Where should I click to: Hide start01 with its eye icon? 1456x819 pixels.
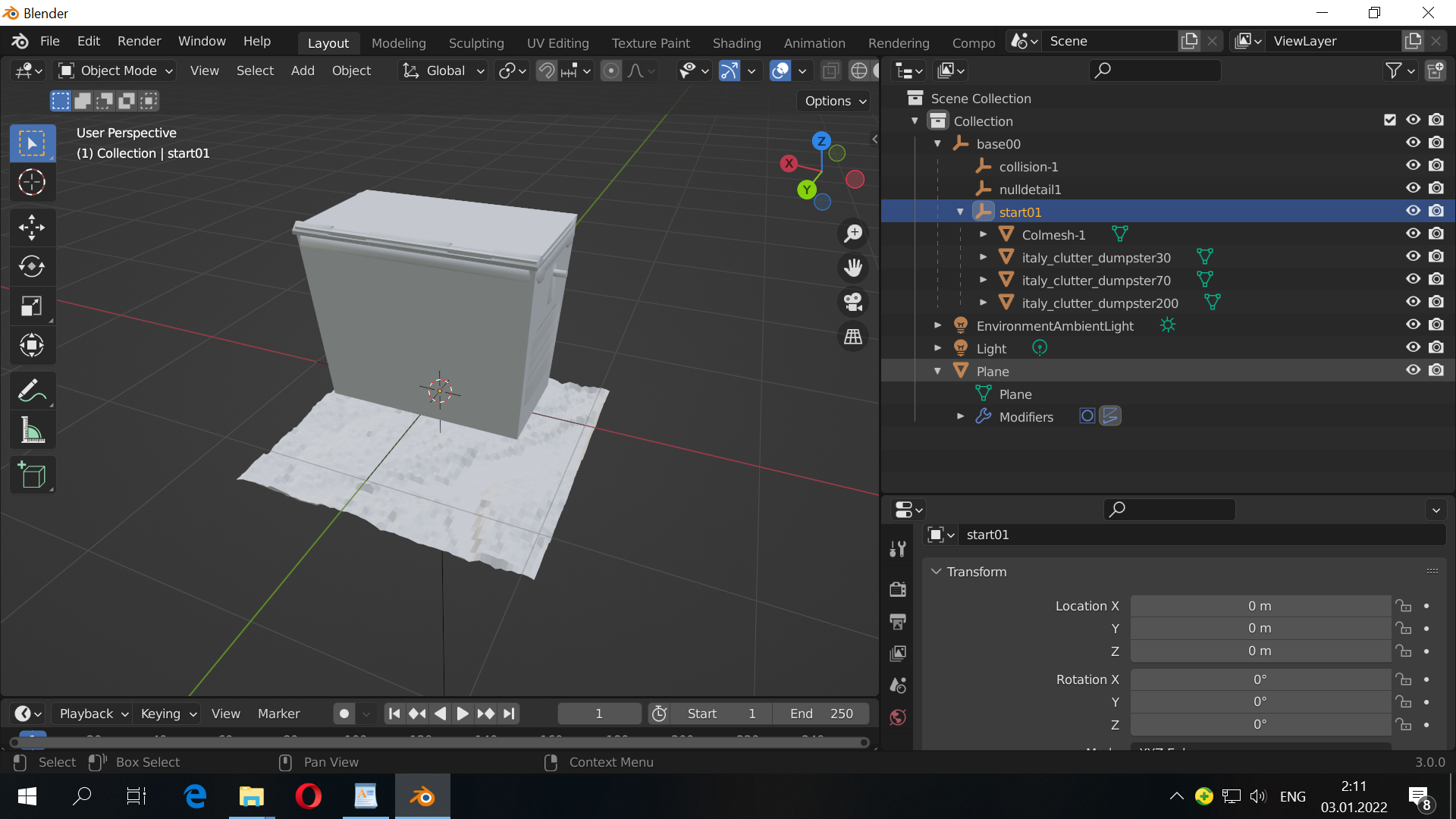point(1414,211)
